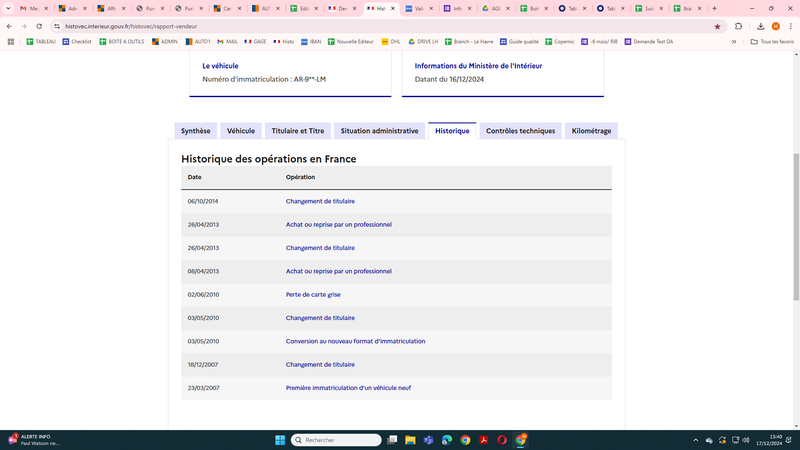Open the ALERTE INFO news widget
The height and width of the screenshot is (450, 800).
coord(34,440)
